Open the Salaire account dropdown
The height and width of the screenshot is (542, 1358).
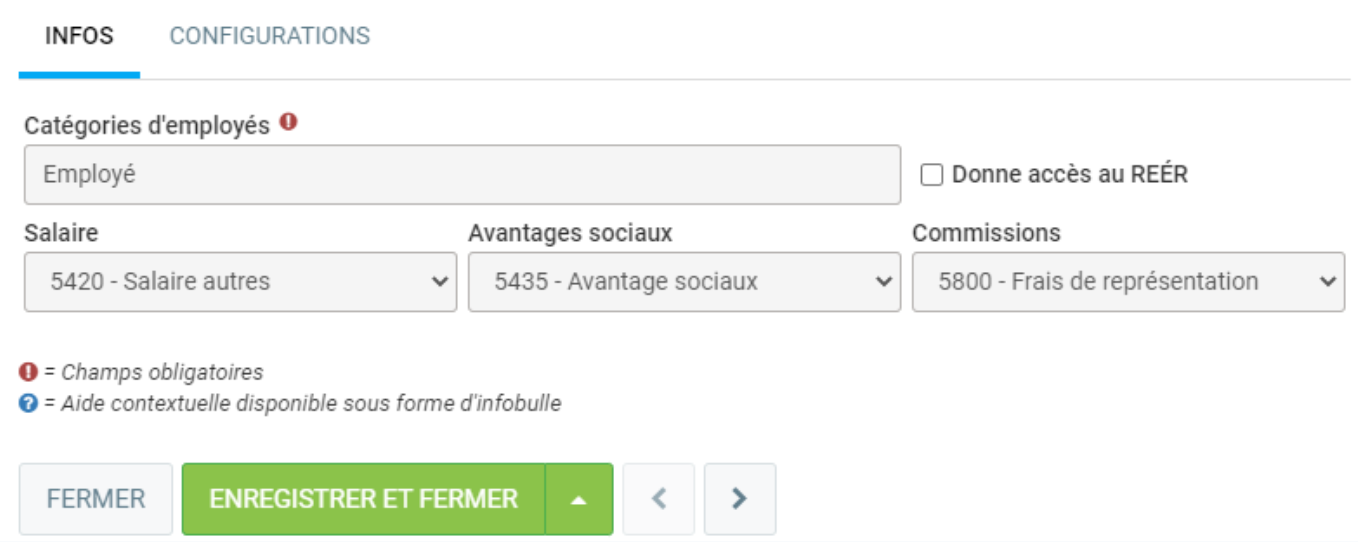(240, 282)
